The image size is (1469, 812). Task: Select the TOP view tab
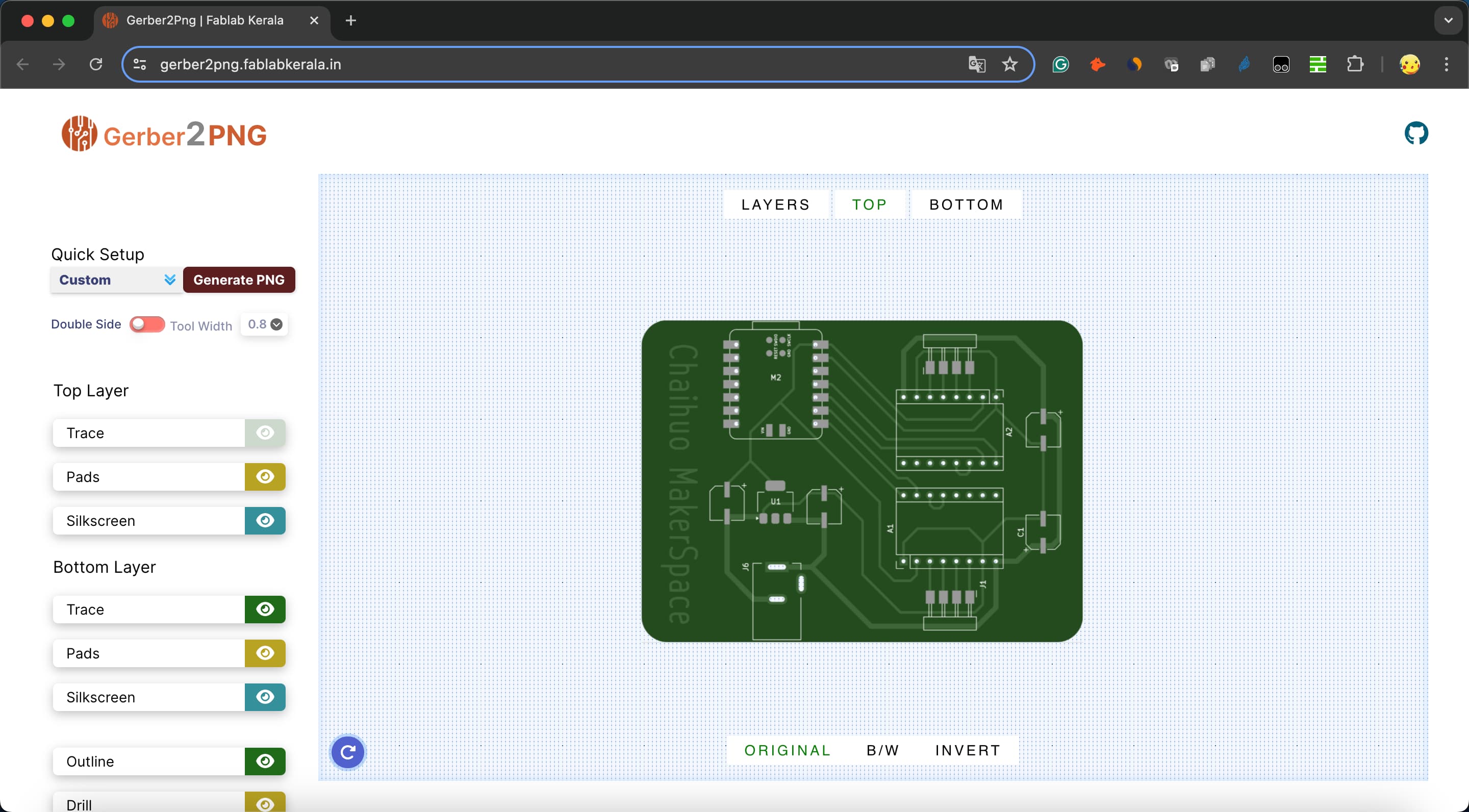point(870,205)
